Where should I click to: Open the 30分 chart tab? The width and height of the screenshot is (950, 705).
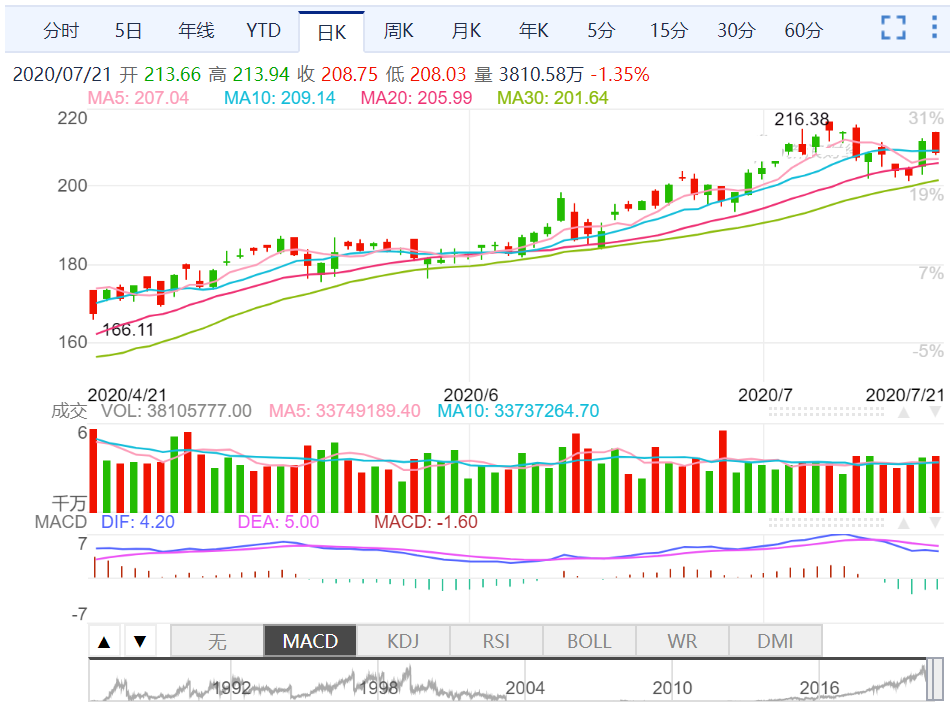(x=736, y=30)
